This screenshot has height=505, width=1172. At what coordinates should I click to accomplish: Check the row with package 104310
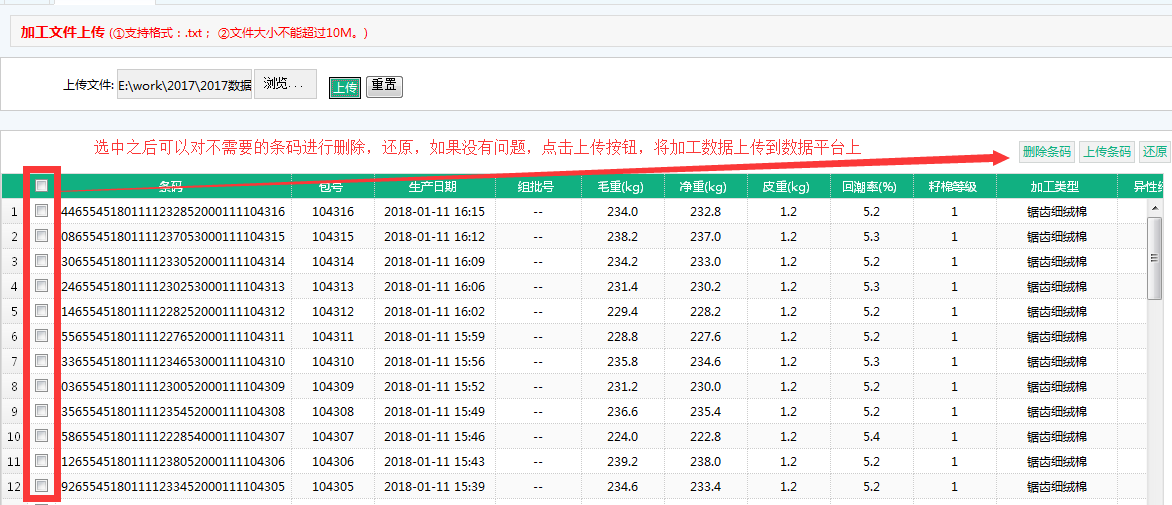pos(42,361)
